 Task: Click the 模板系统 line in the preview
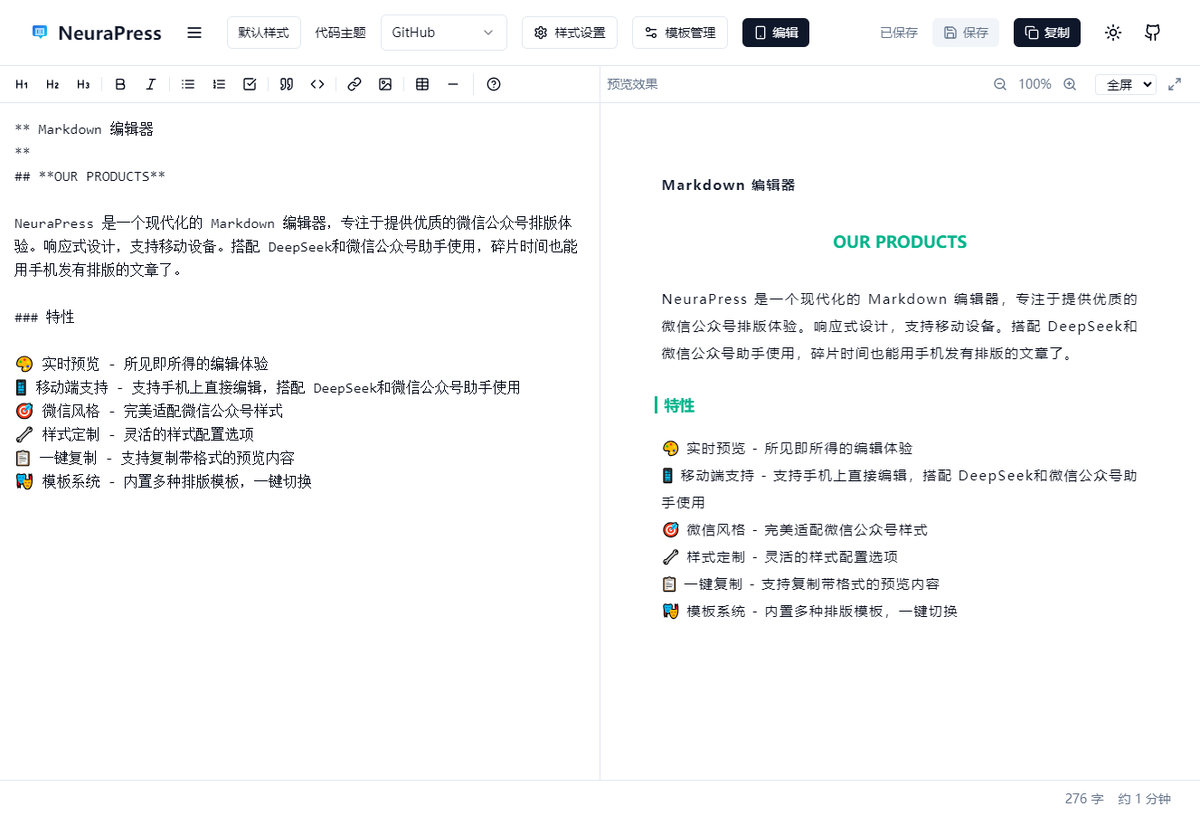[810, 611]
